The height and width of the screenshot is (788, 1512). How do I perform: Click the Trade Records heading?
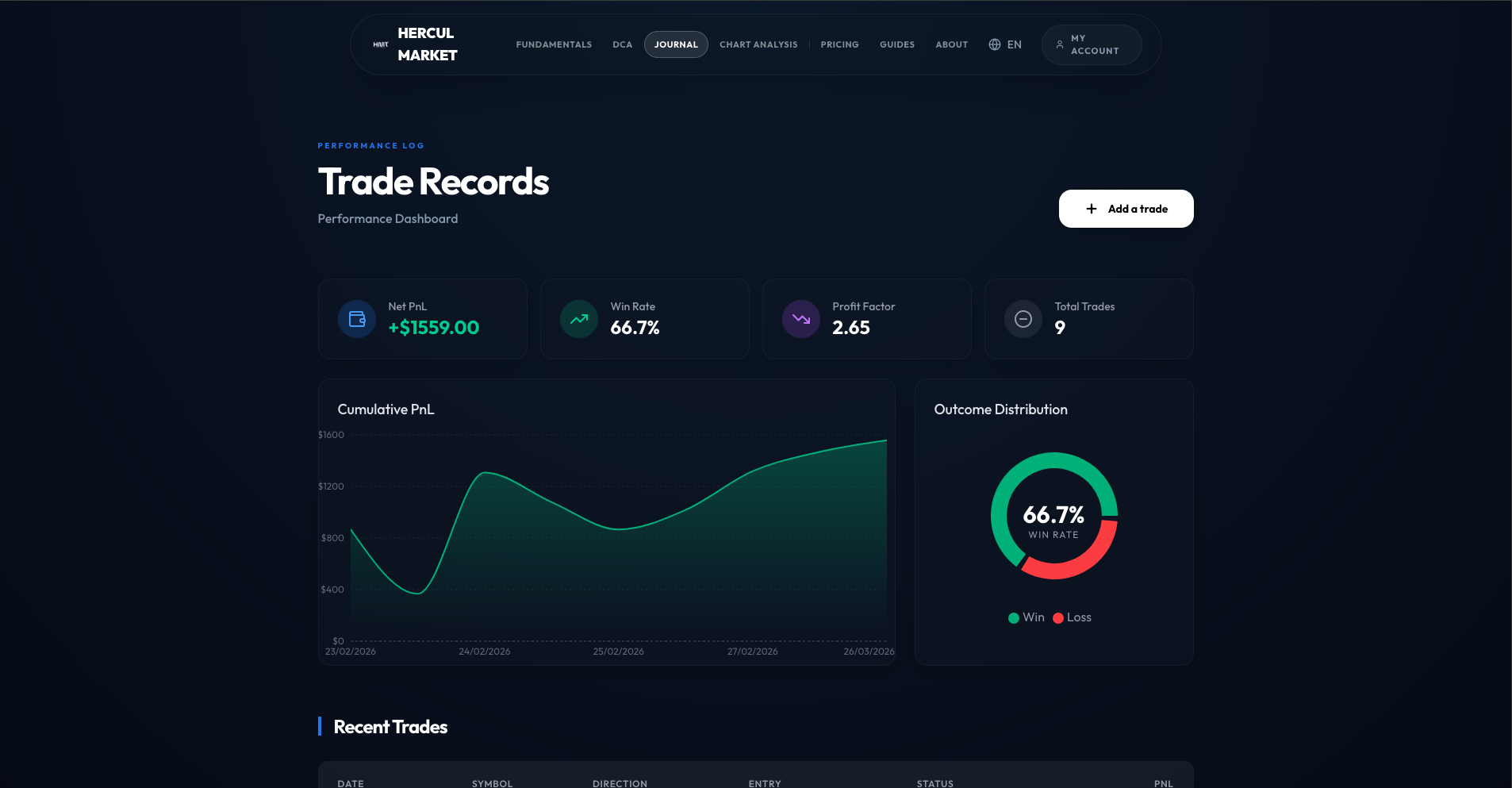coord(434,182)
